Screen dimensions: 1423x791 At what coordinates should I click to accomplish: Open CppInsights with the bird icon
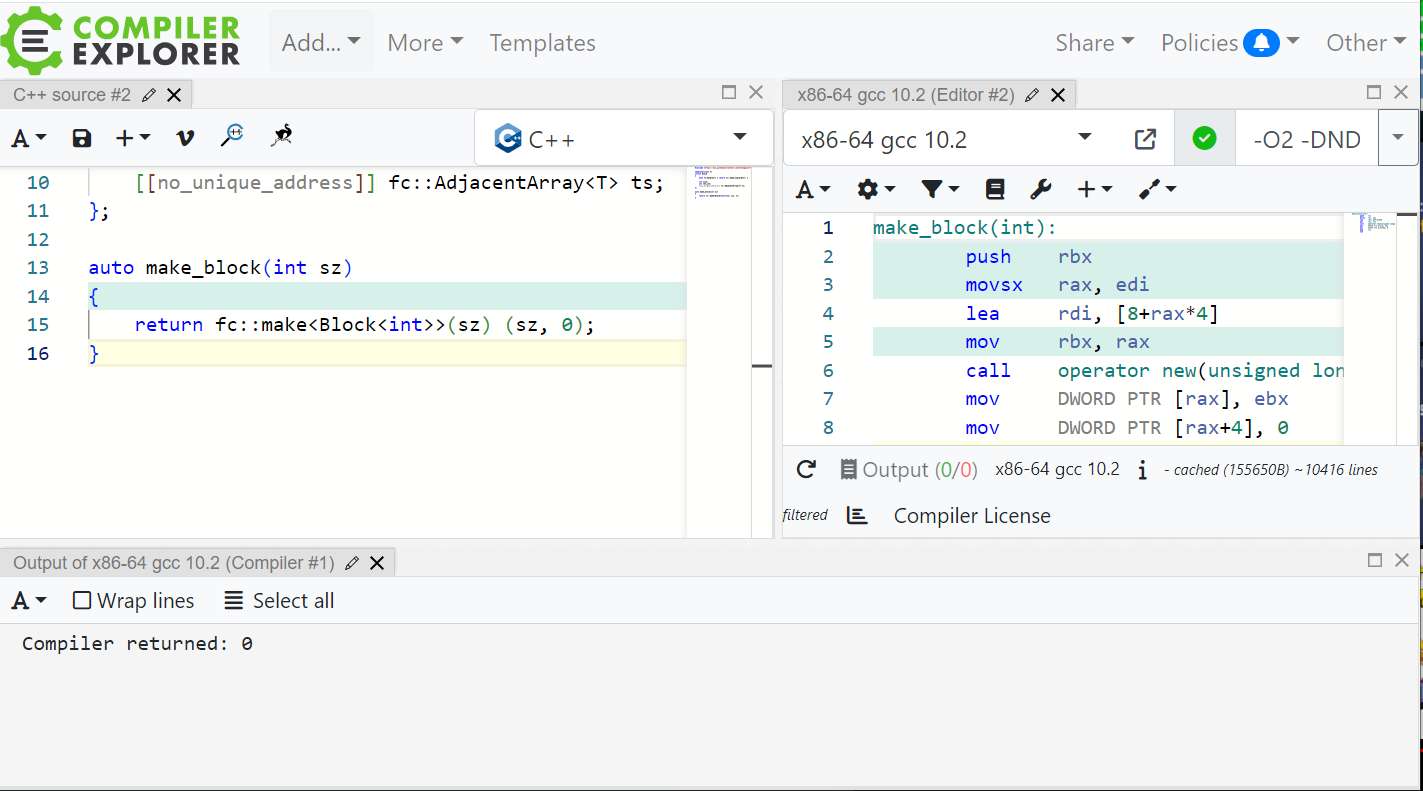(282, 136)
